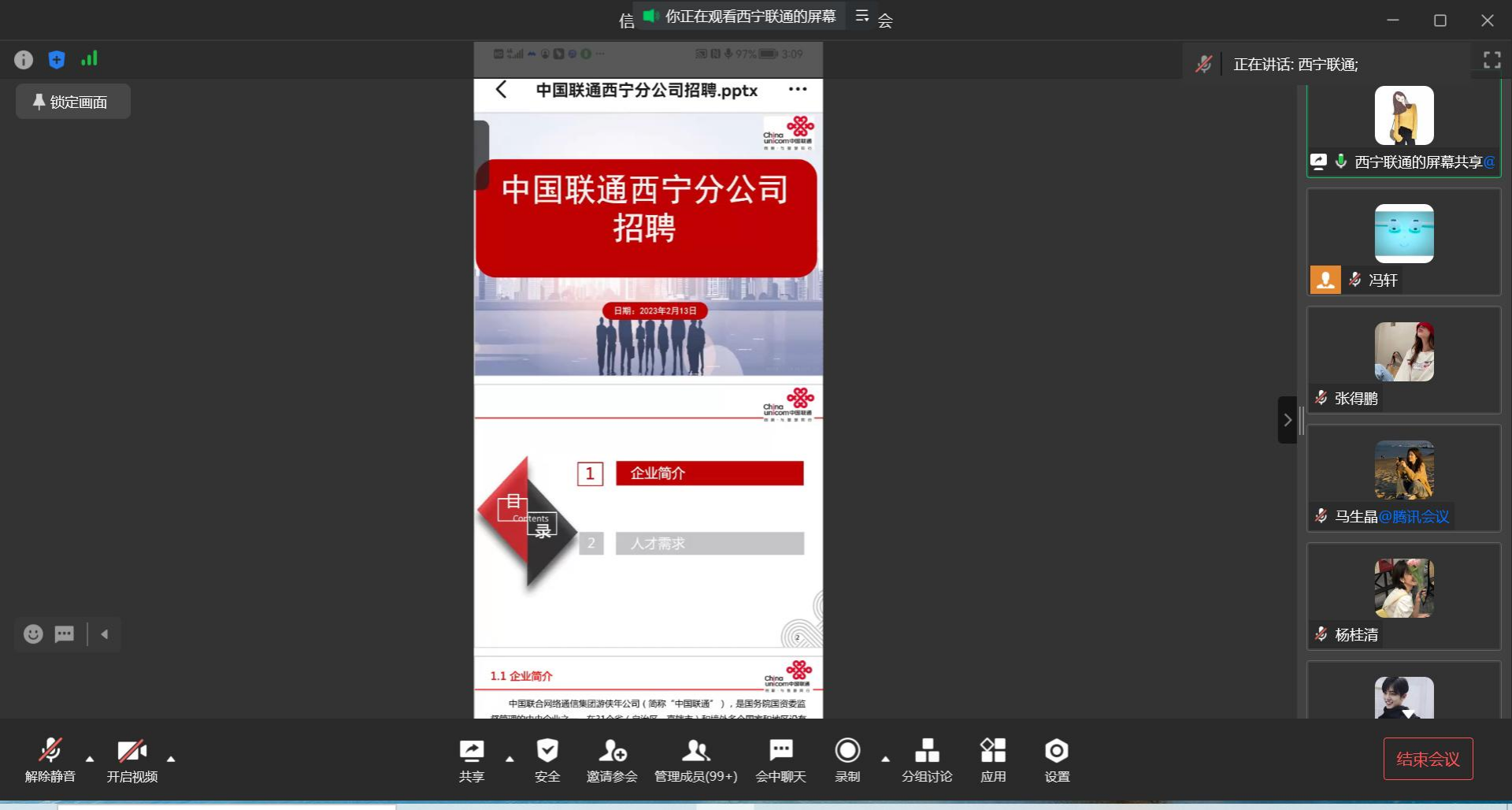This screenshot has width=1512, height=810.
Task: Collapse the participant panel with right chevron
Action: (1287, 420)
